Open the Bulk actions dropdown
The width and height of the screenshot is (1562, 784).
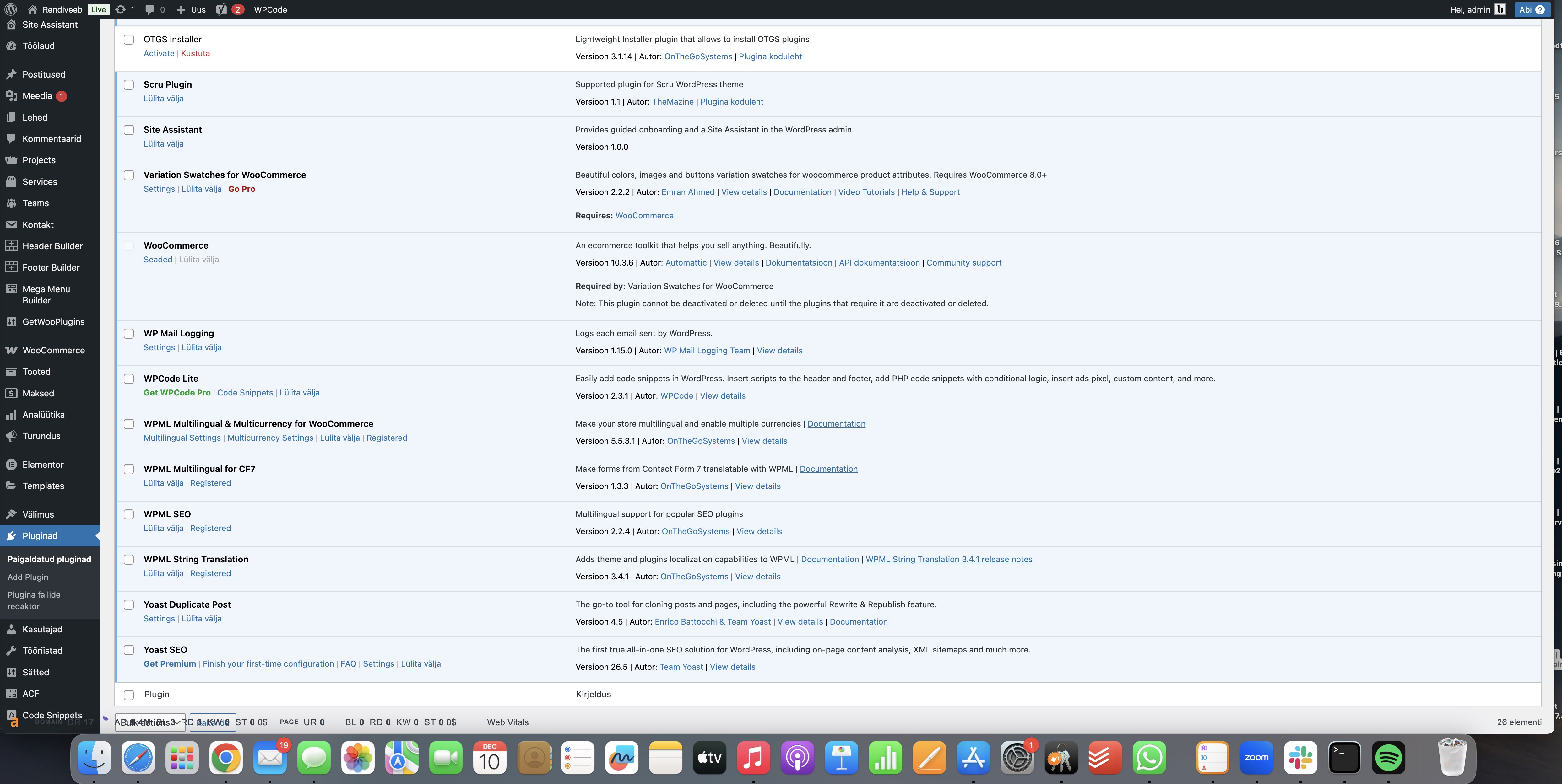pos(150,722)
